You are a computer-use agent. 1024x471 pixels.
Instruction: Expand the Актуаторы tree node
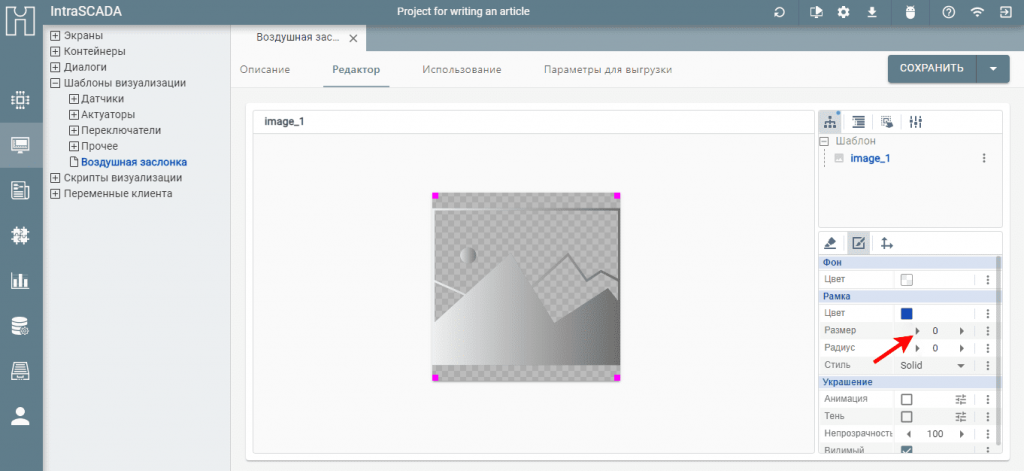74,114
